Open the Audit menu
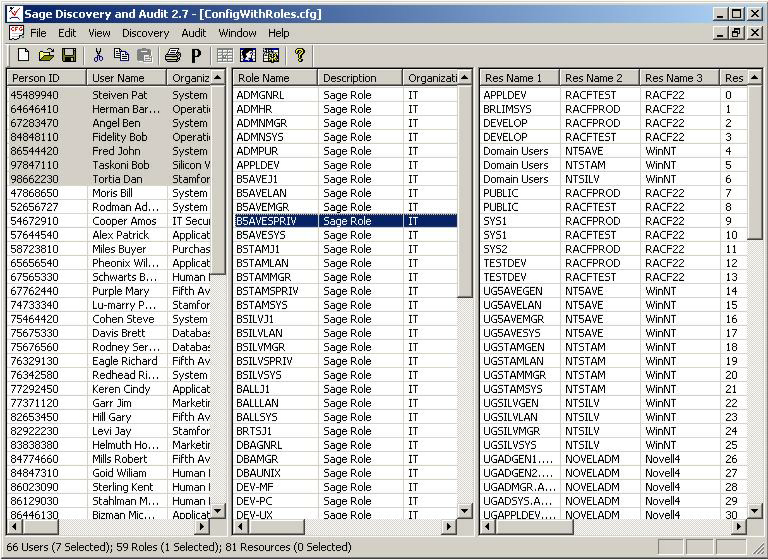The image size is (768, 560). point(194,33)
